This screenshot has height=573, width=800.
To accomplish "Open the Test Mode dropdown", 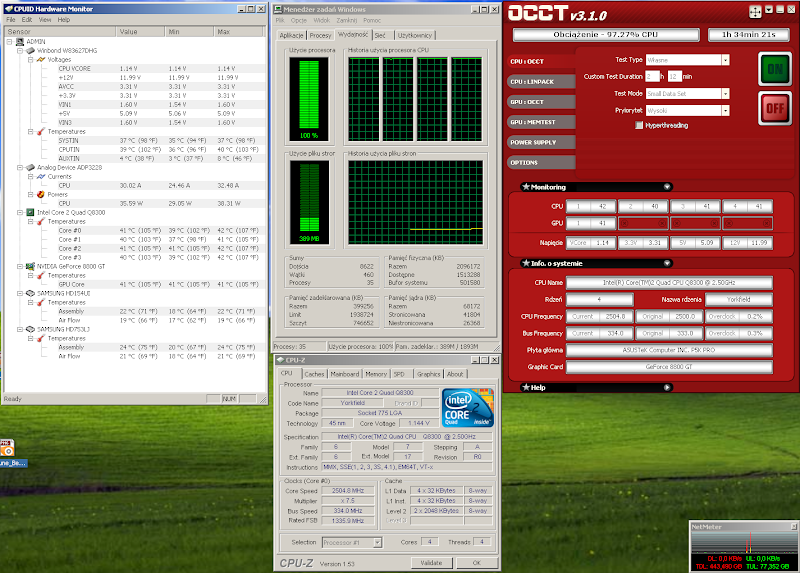I will point(725,94).
